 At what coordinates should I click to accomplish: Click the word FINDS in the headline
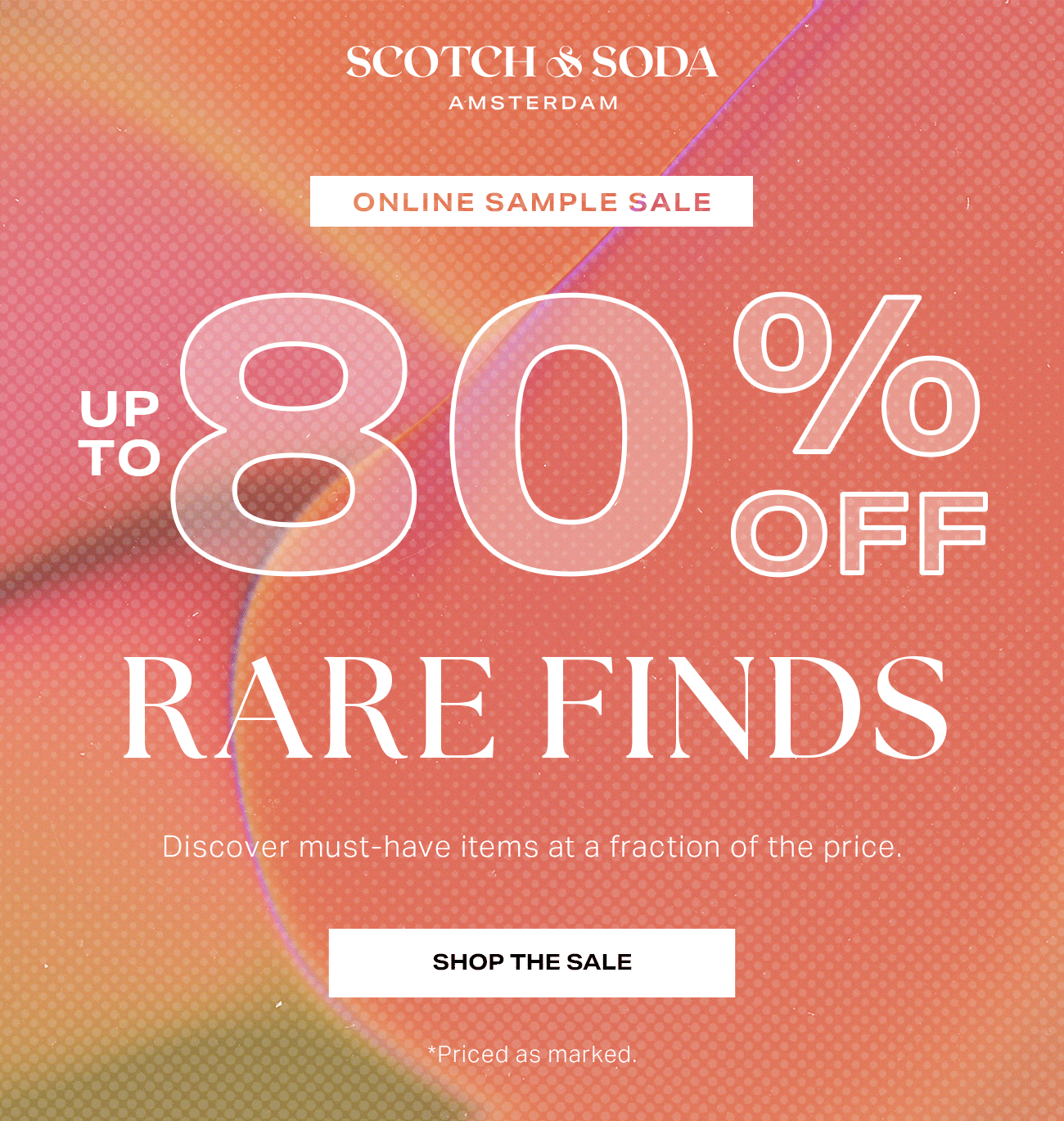tap(743, 709)
